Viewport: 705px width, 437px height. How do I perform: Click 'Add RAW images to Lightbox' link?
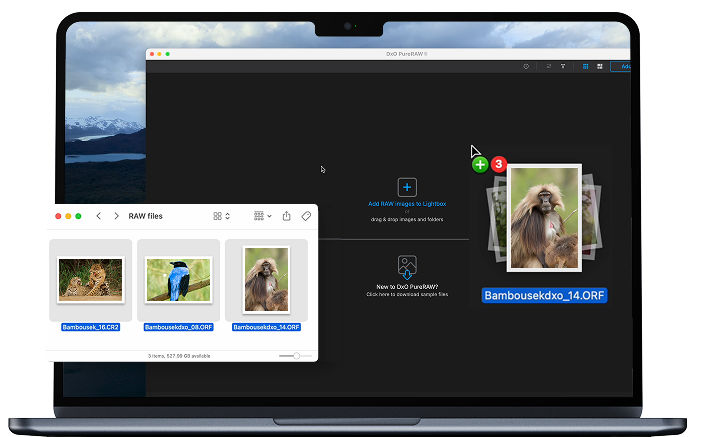[406, 204]
